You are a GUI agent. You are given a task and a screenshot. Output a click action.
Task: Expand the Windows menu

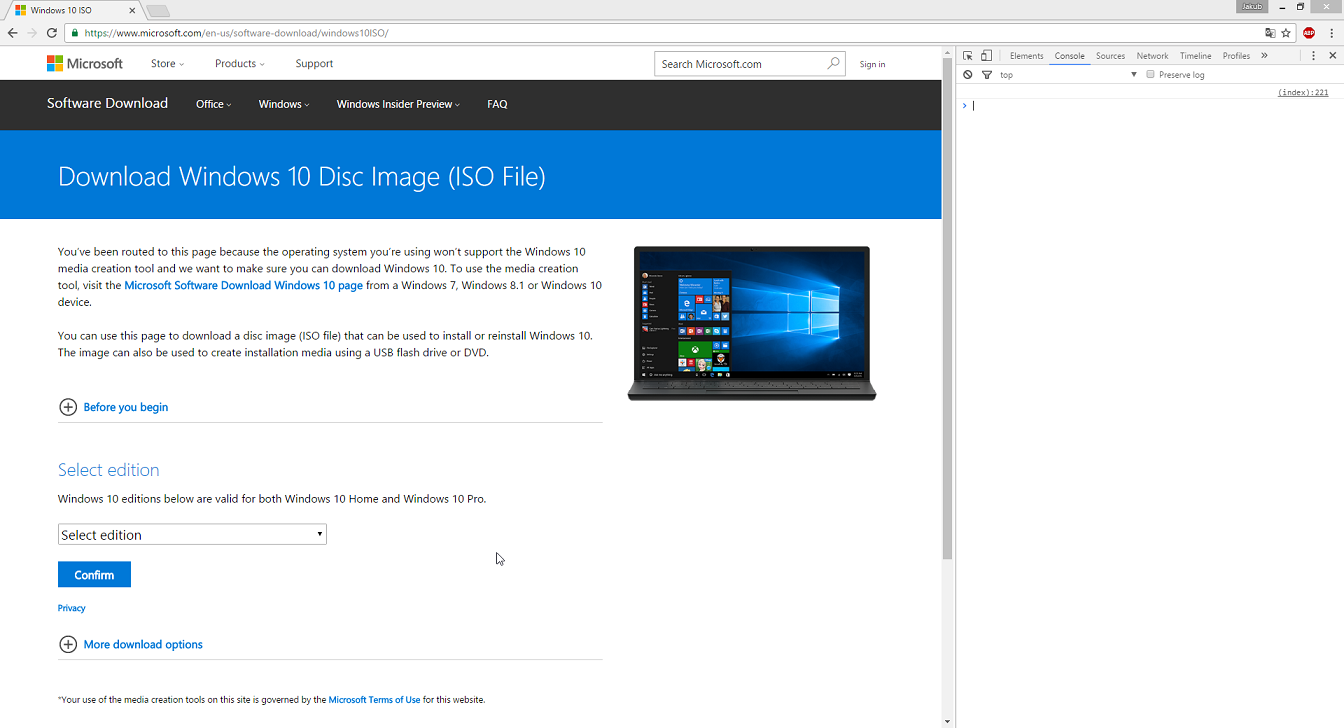(283, 104)
